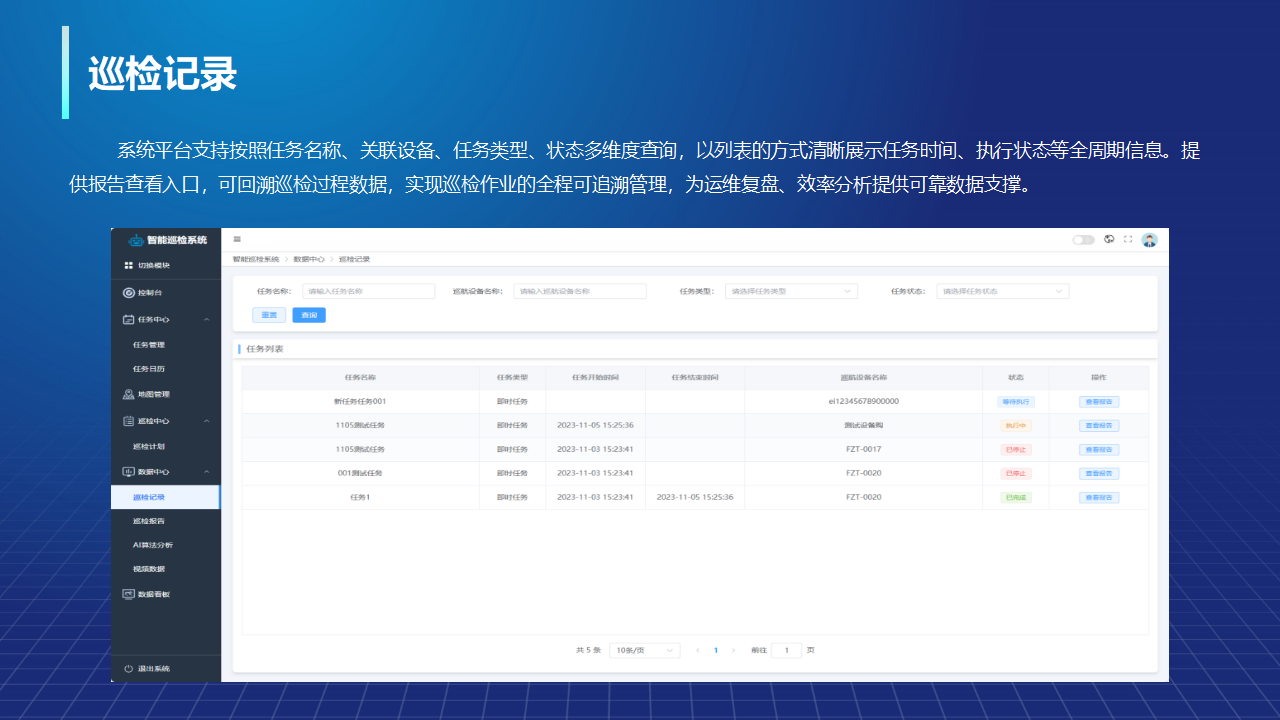This screenshot has width=1280, height=720.
Task: Open 任务日历 in the sidebar
Action: pyautogui.click(x=149, y=369)
